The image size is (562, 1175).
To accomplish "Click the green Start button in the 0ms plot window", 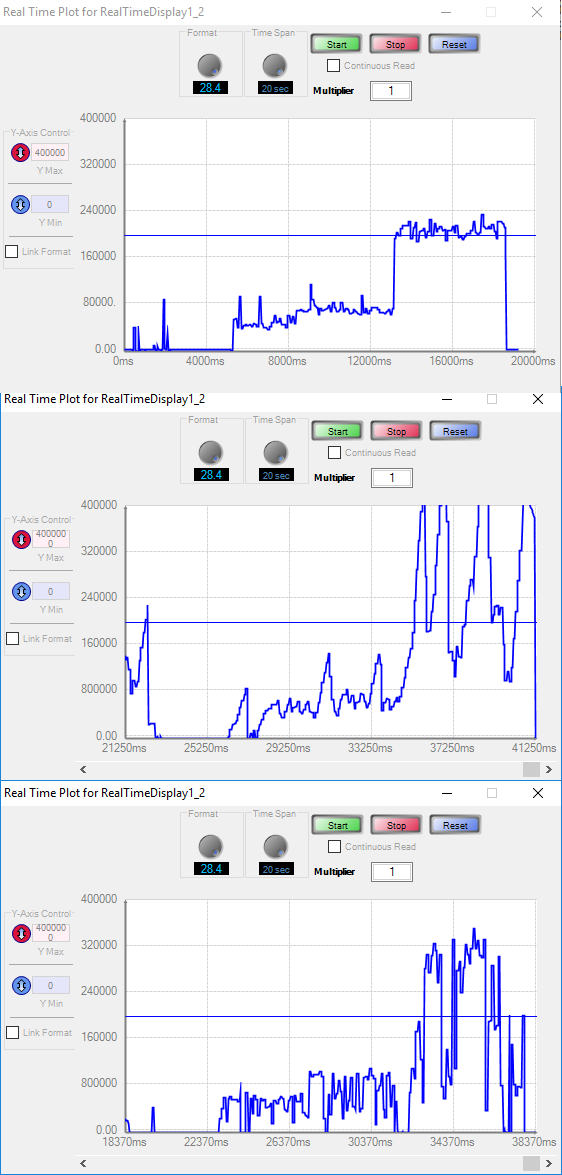I will (x=336, y=44).
